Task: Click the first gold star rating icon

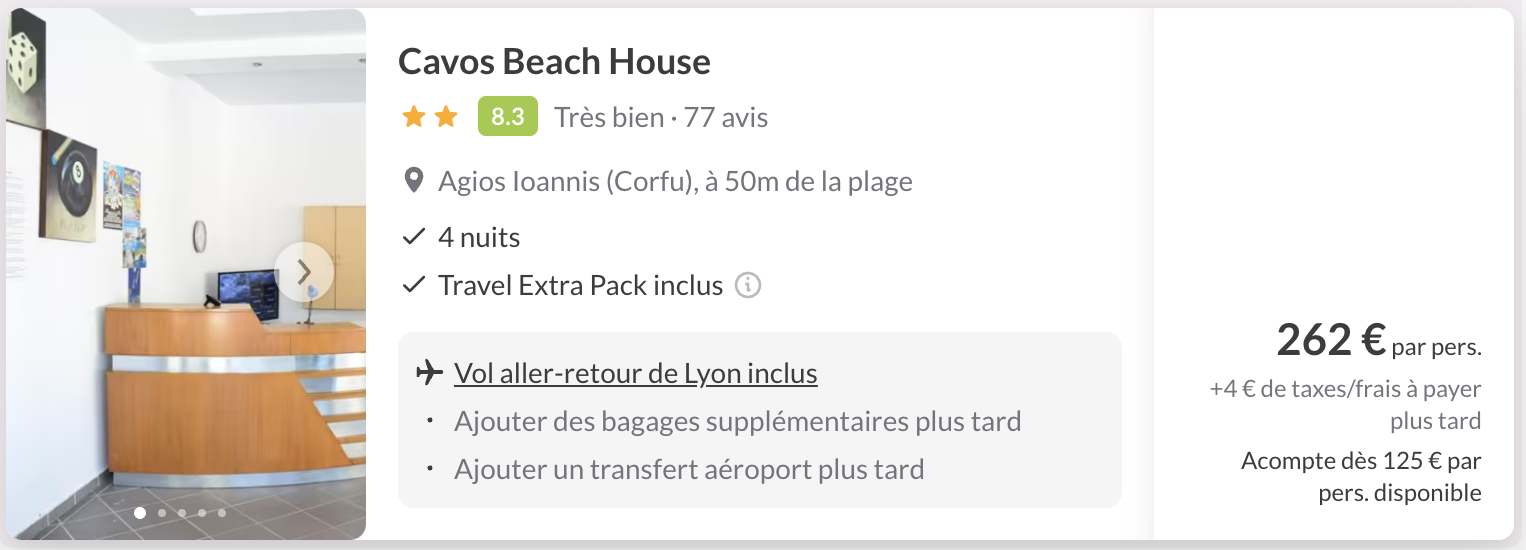Action: [x=414, y=117]
